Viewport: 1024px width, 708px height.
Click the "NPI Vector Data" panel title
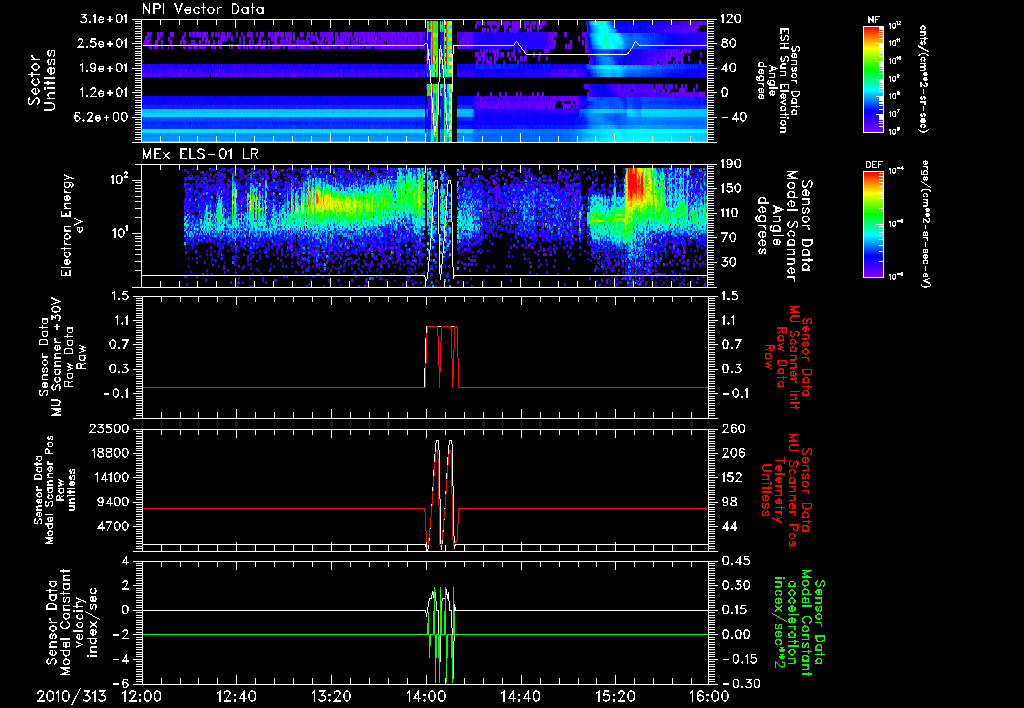click(203, 9)
